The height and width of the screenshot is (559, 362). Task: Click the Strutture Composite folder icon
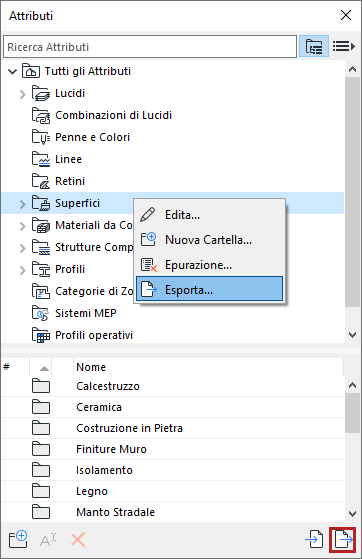[x=41, y=247]
